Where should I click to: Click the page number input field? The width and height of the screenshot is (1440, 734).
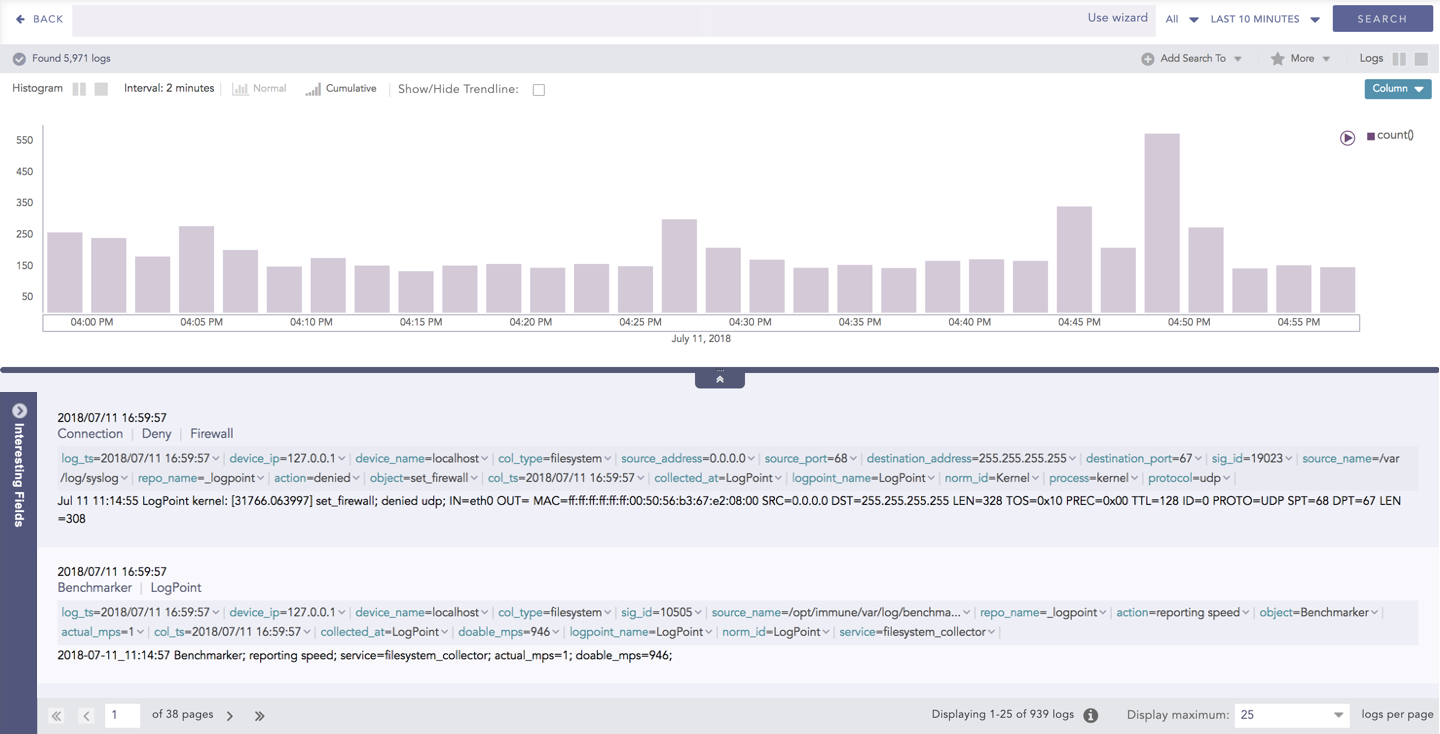(x=122, y=715)
